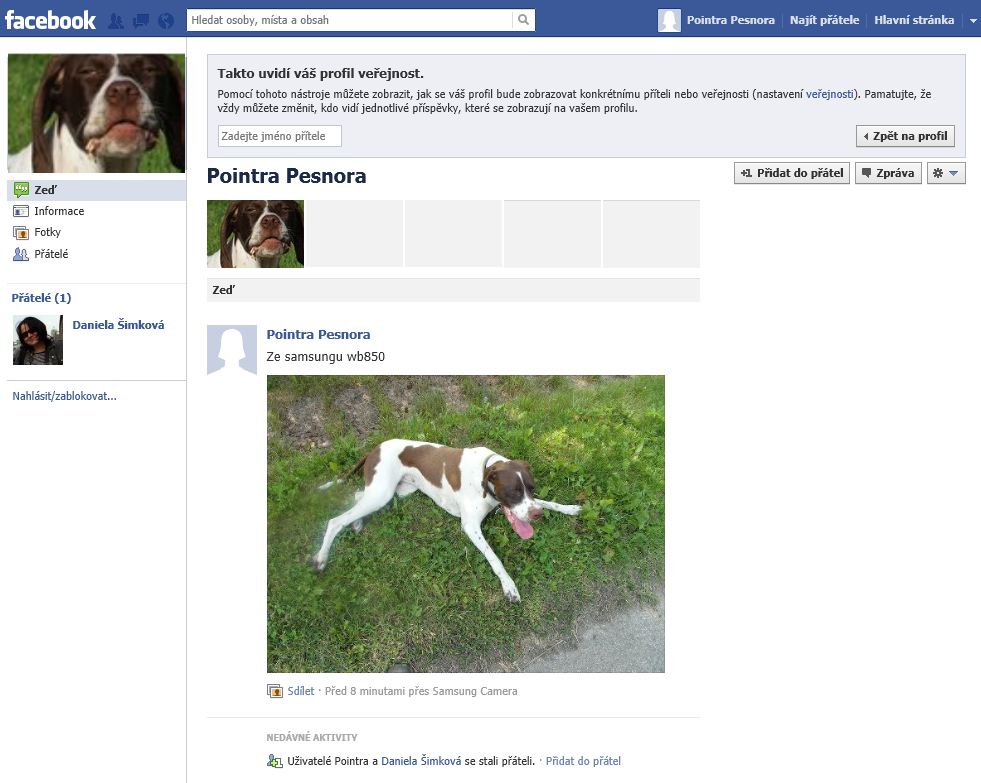The image size is (981, 783).
Task: Open Přátelé in the left sidebar
Action: pyautogui.click(x=51, y=254)
